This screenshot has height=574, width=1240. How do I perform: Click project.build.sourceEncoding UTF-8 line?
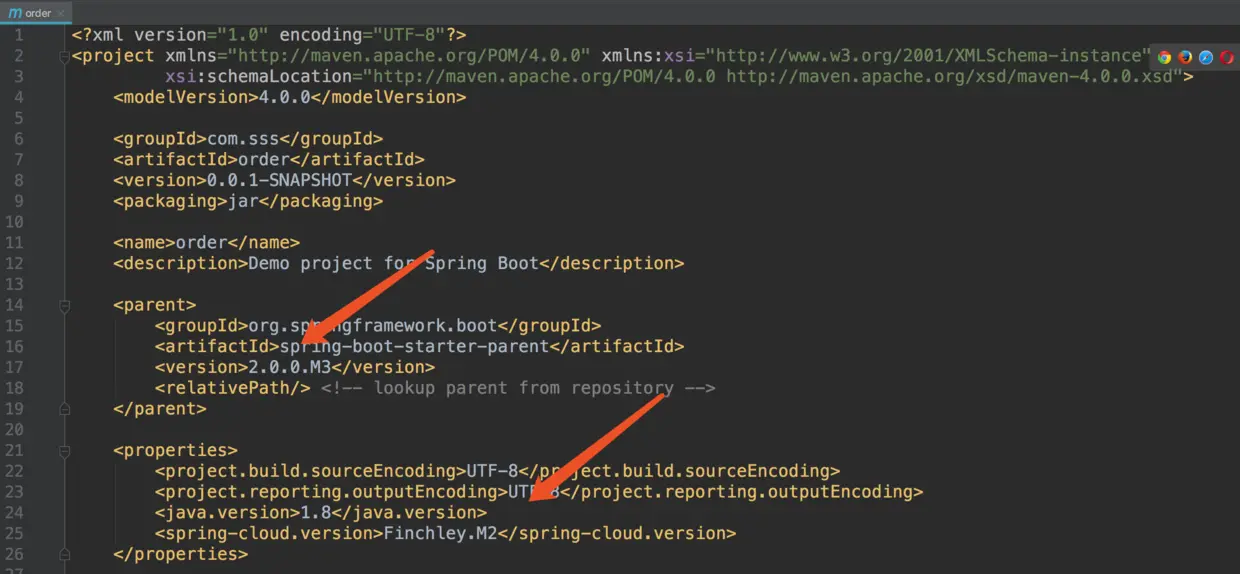pos(498,471)
